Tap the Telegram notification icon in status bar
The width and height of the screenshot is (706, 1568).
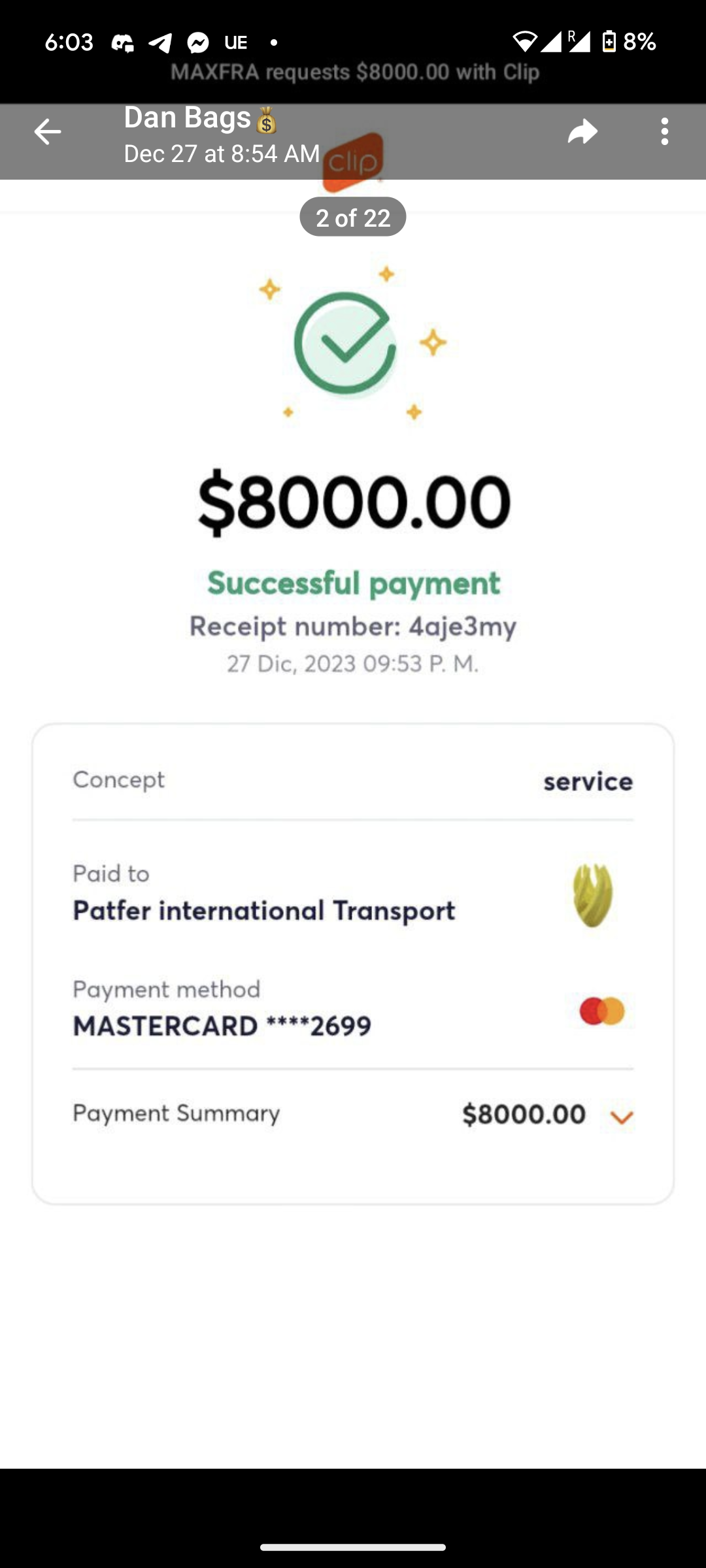[160, 43]
